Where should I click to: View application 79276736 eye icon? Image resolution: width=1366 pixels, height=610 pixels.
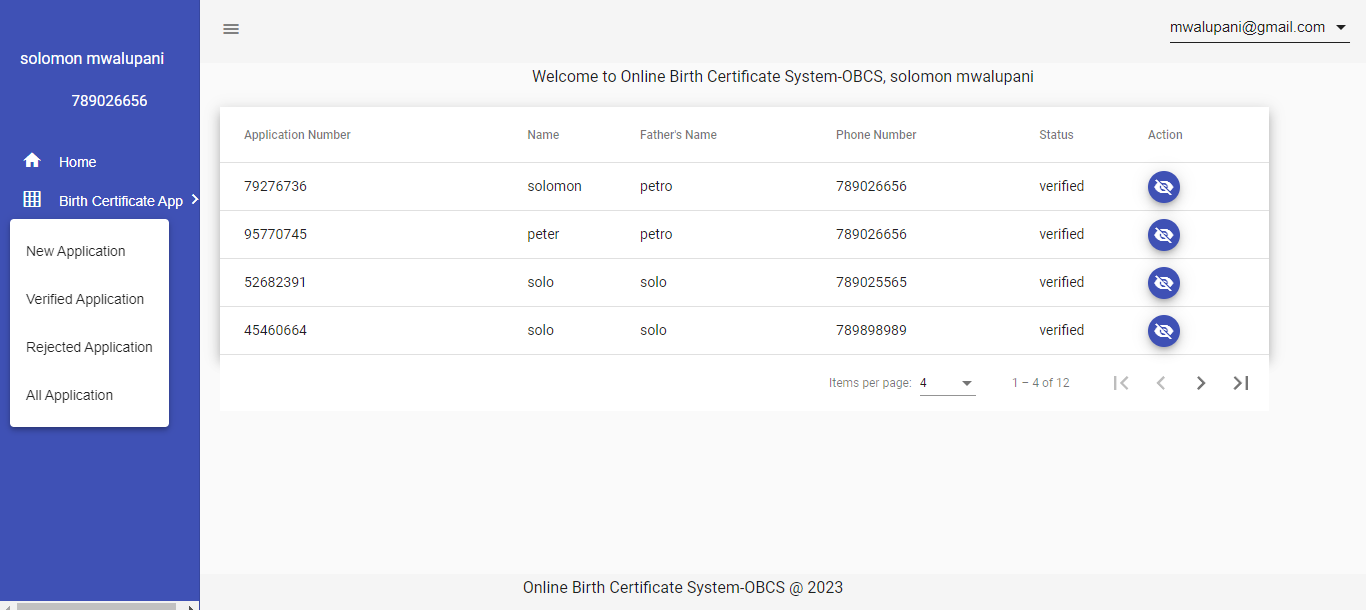click(1164, 187)
